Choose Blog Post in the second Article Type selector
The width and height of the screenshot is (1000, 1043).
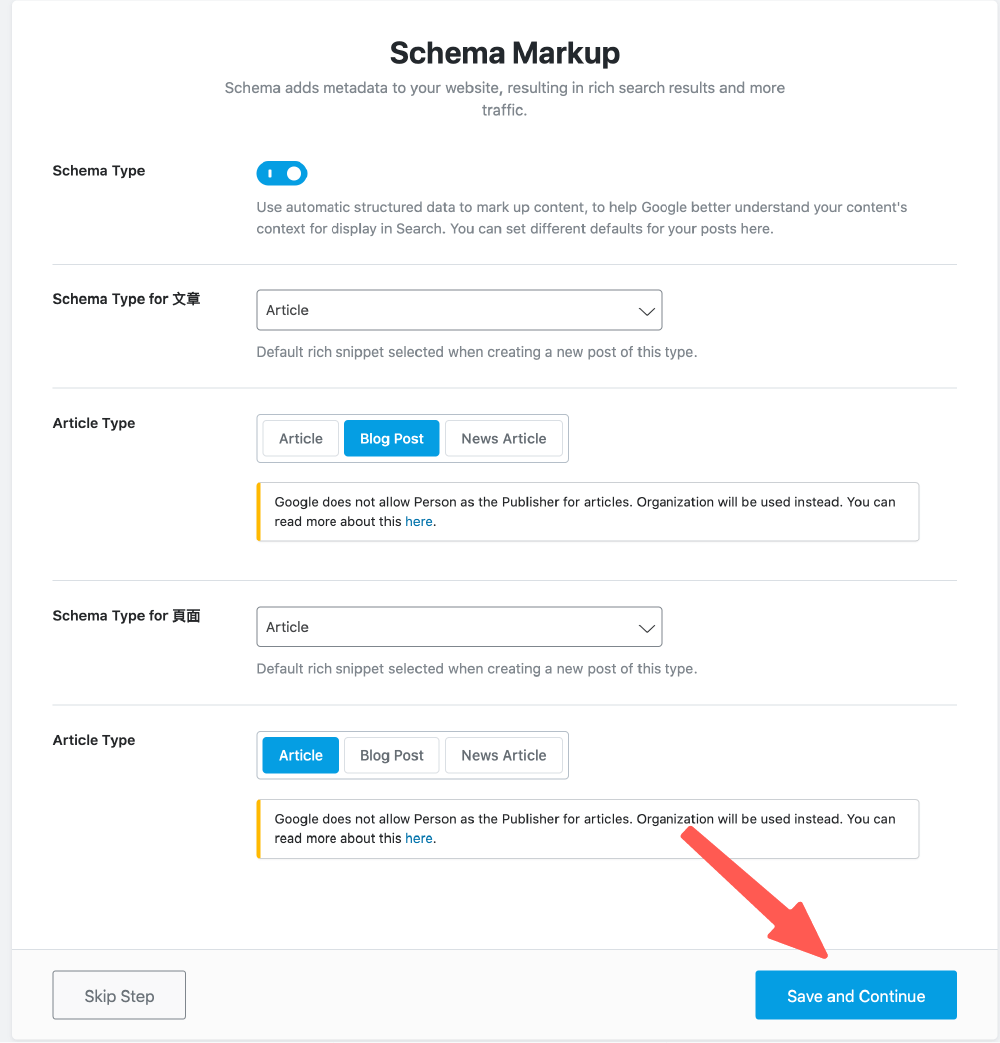391,755
